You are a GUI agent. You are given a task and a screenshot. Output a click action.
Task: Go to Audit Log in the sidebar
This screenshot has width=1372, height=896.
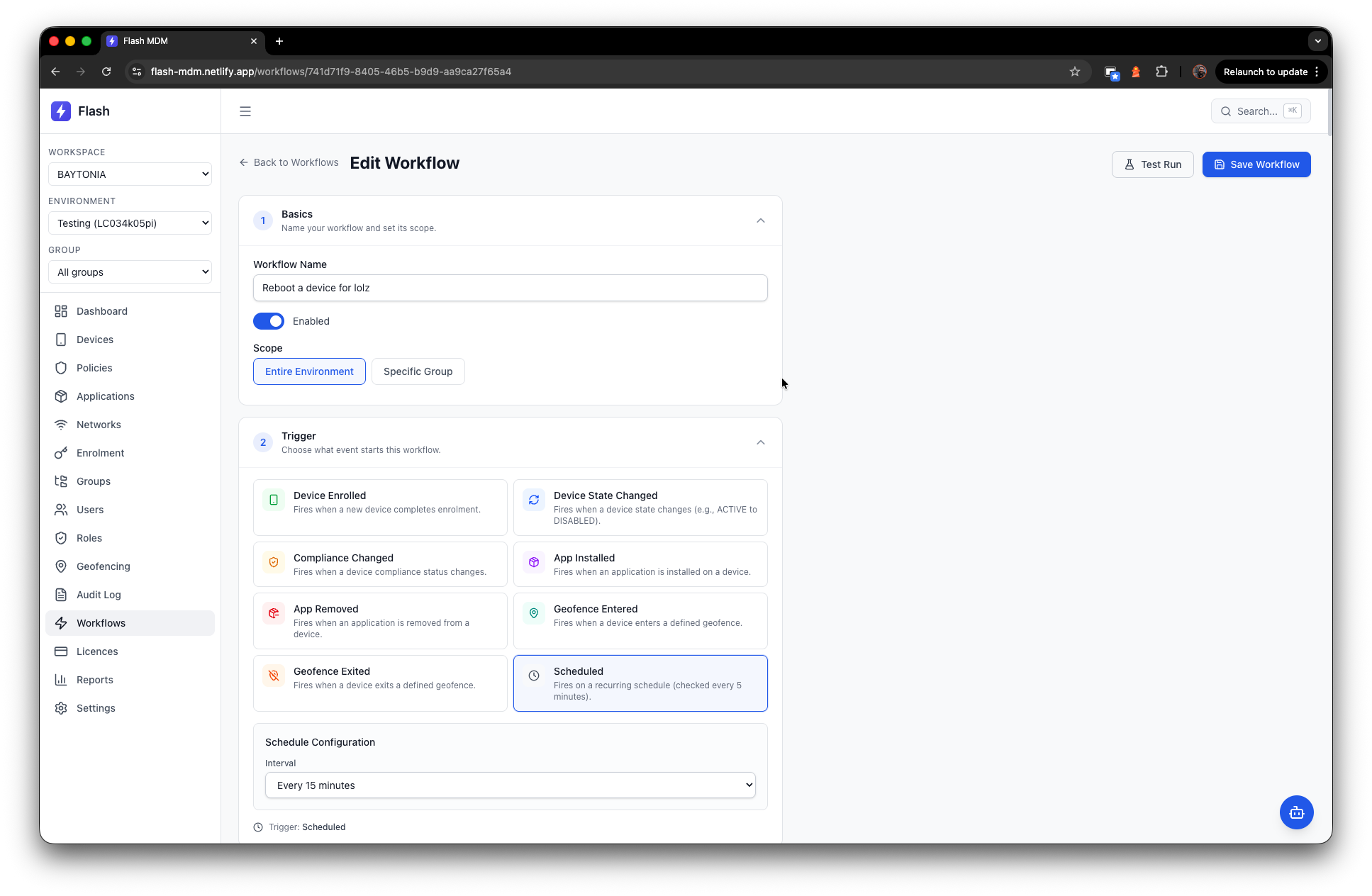pyautogui.click(x=99, y=595)
